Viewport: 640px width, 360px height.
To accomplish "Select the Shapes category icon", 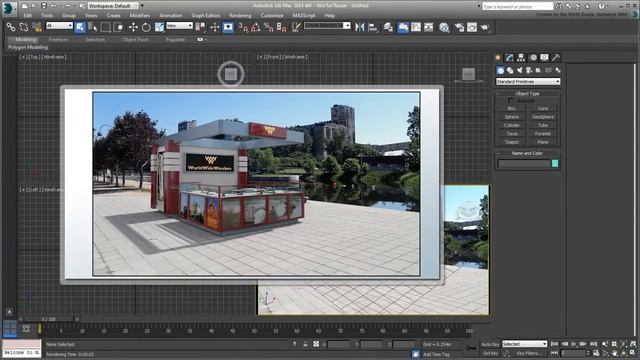I will point(510,71).
